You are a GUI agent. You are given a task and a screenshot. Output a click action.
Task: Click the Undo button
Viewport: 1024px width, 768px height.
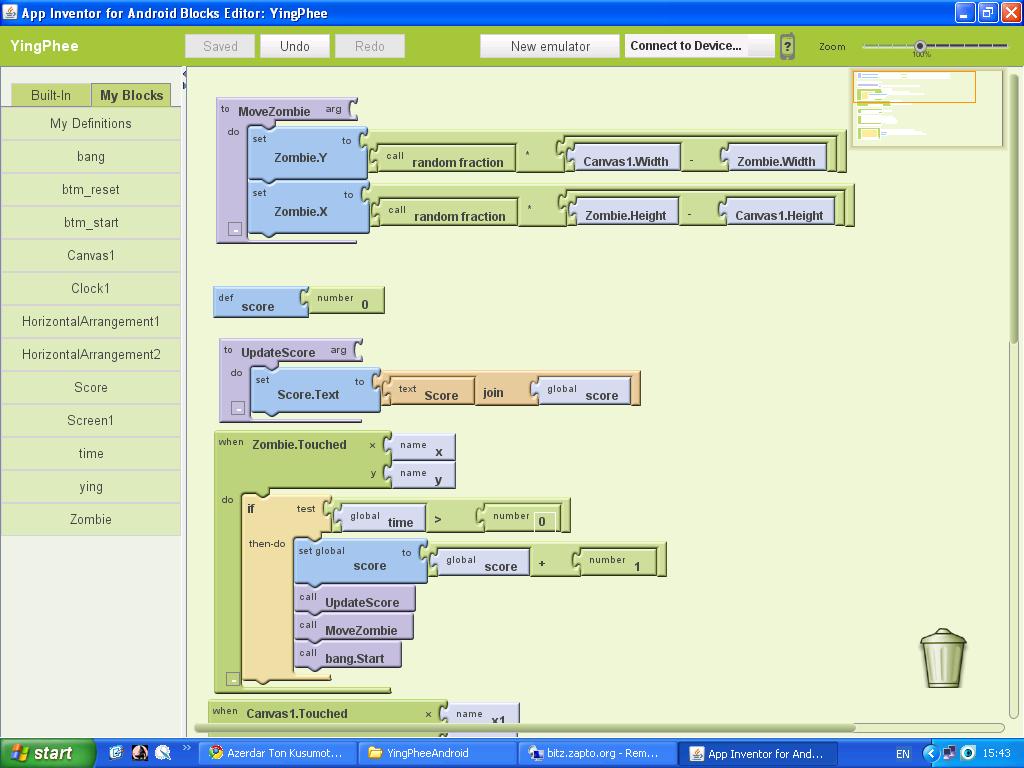(x=295, y=46)
